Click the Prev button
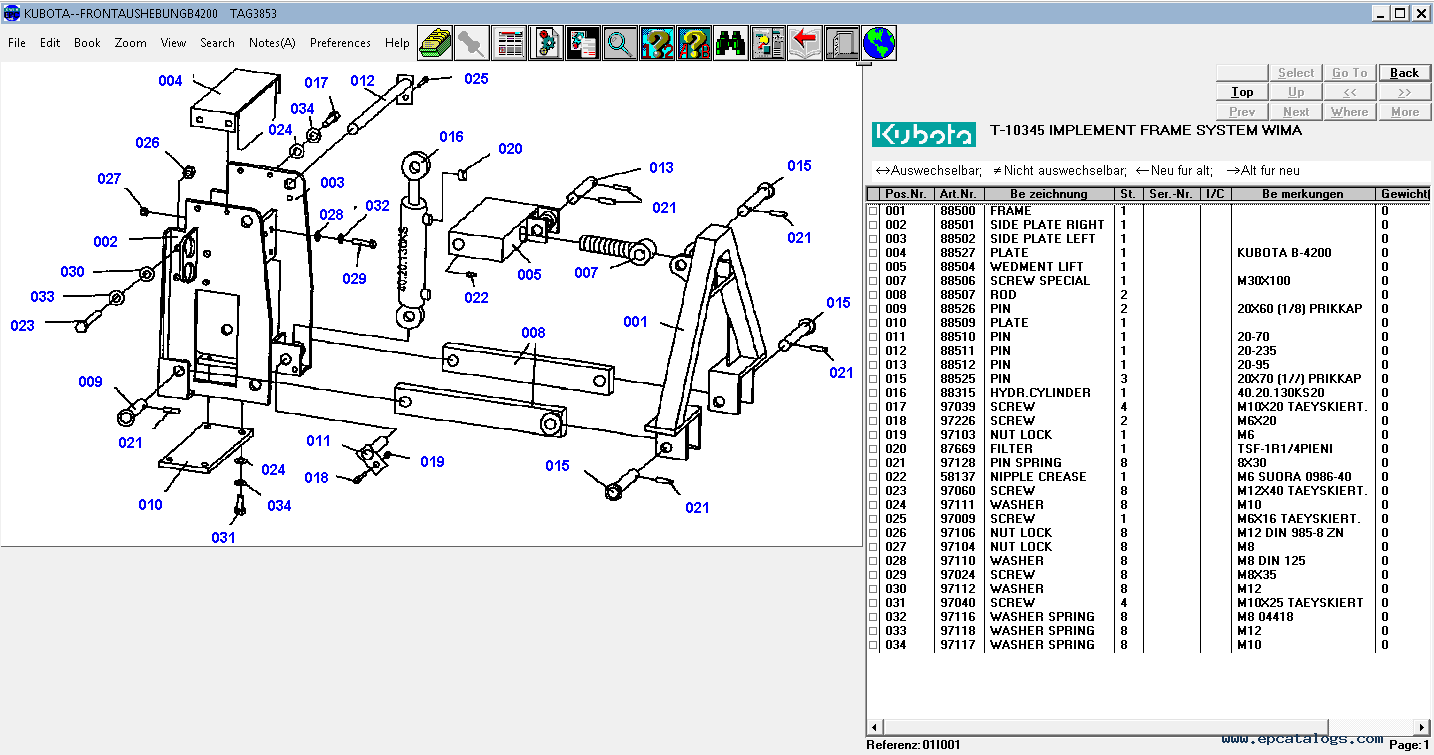The image size is (1434, 755). click(x=1242, y=112)
